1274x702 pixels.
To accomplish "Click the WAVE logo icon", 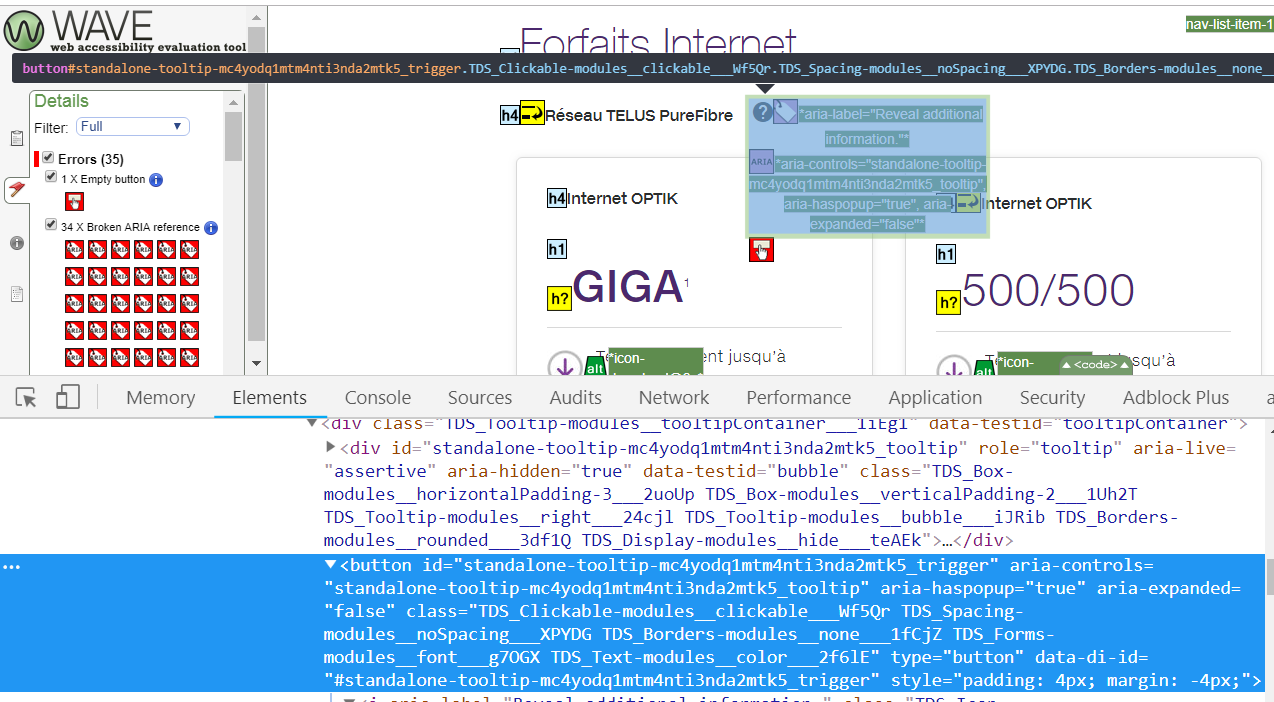I will click(26, 30).
